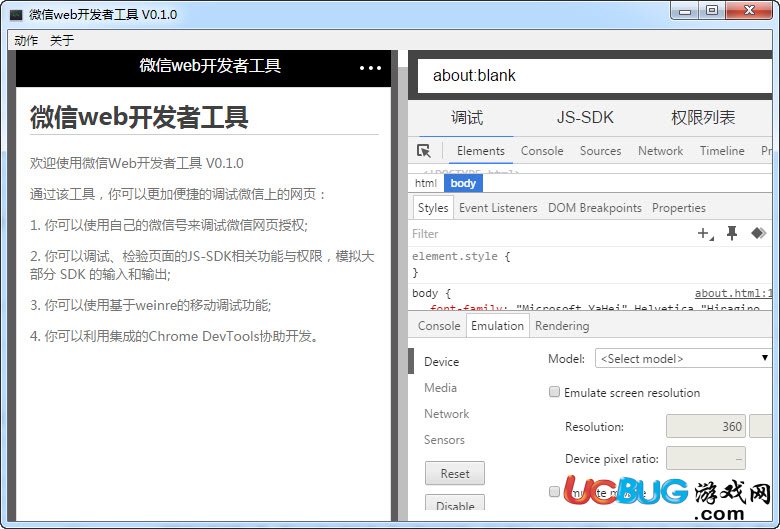
Task: Click the Reset emulation button
Action: (x=455, y=473)
